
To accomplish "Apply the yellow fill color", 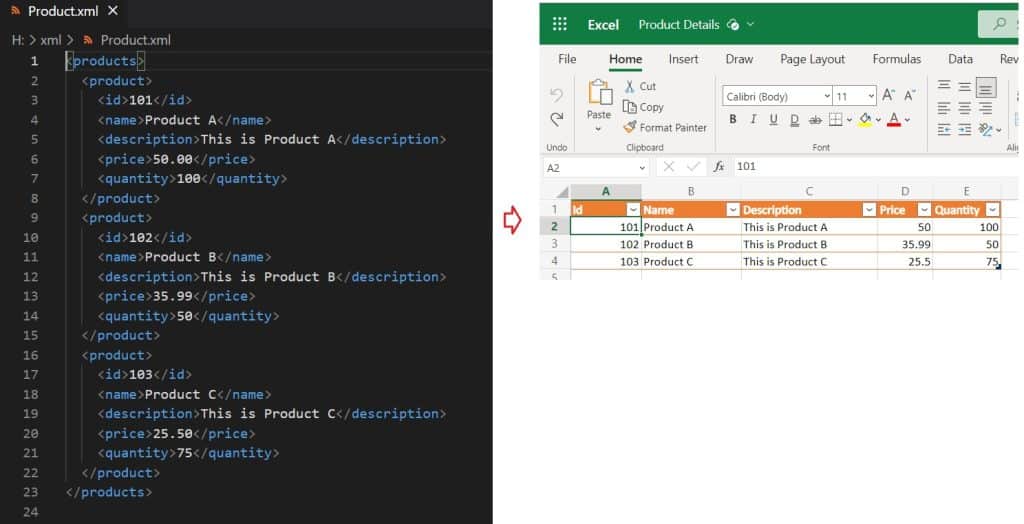I will click(x=865, y=120).
